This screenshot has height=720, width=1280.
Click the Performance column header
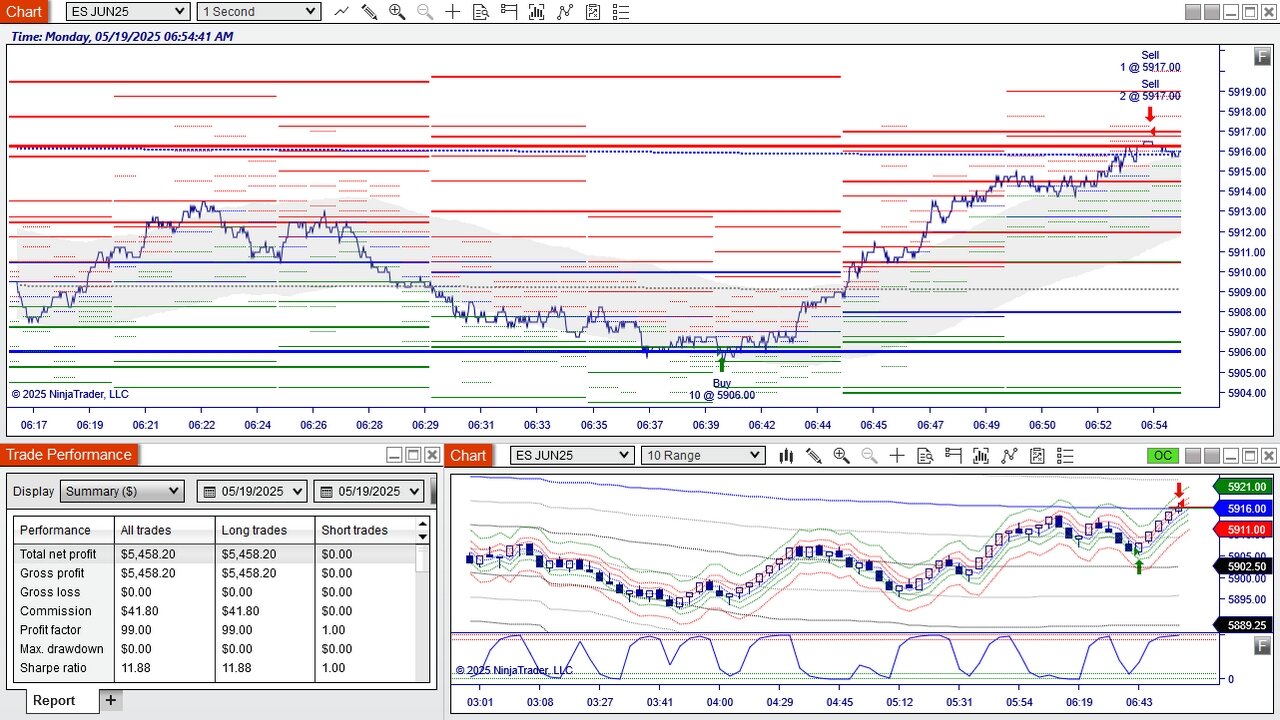click(x=64, y=530)
